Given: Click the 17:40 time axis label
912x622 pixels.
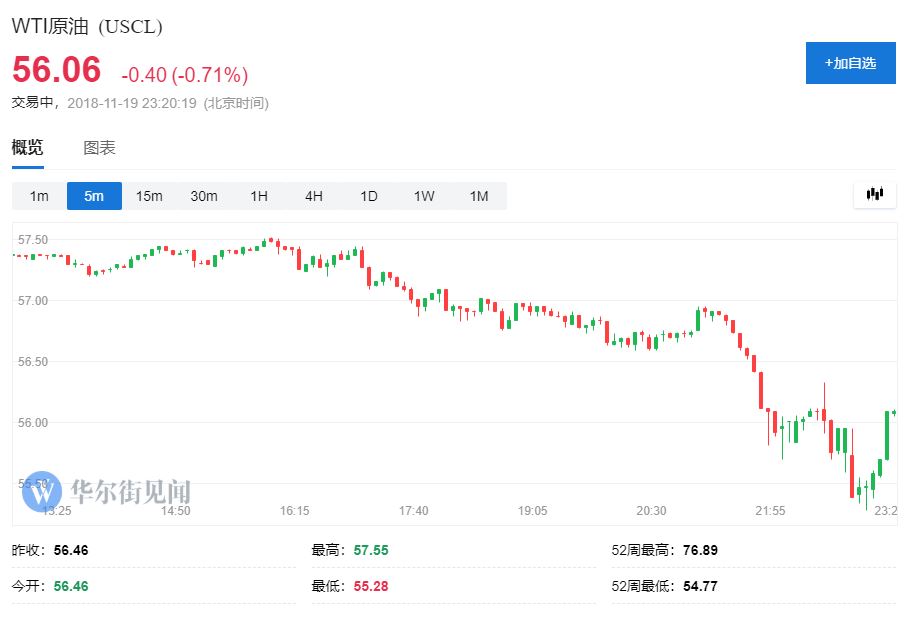Looking at the screenshot, I should point(414,511).
